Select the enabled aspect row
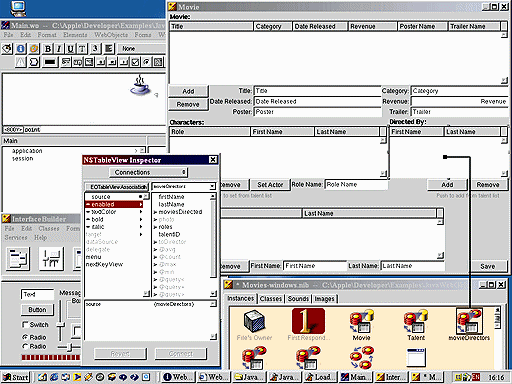Image resolution: width=512 pixels, height=384 pixels. (x=114, y=204)
